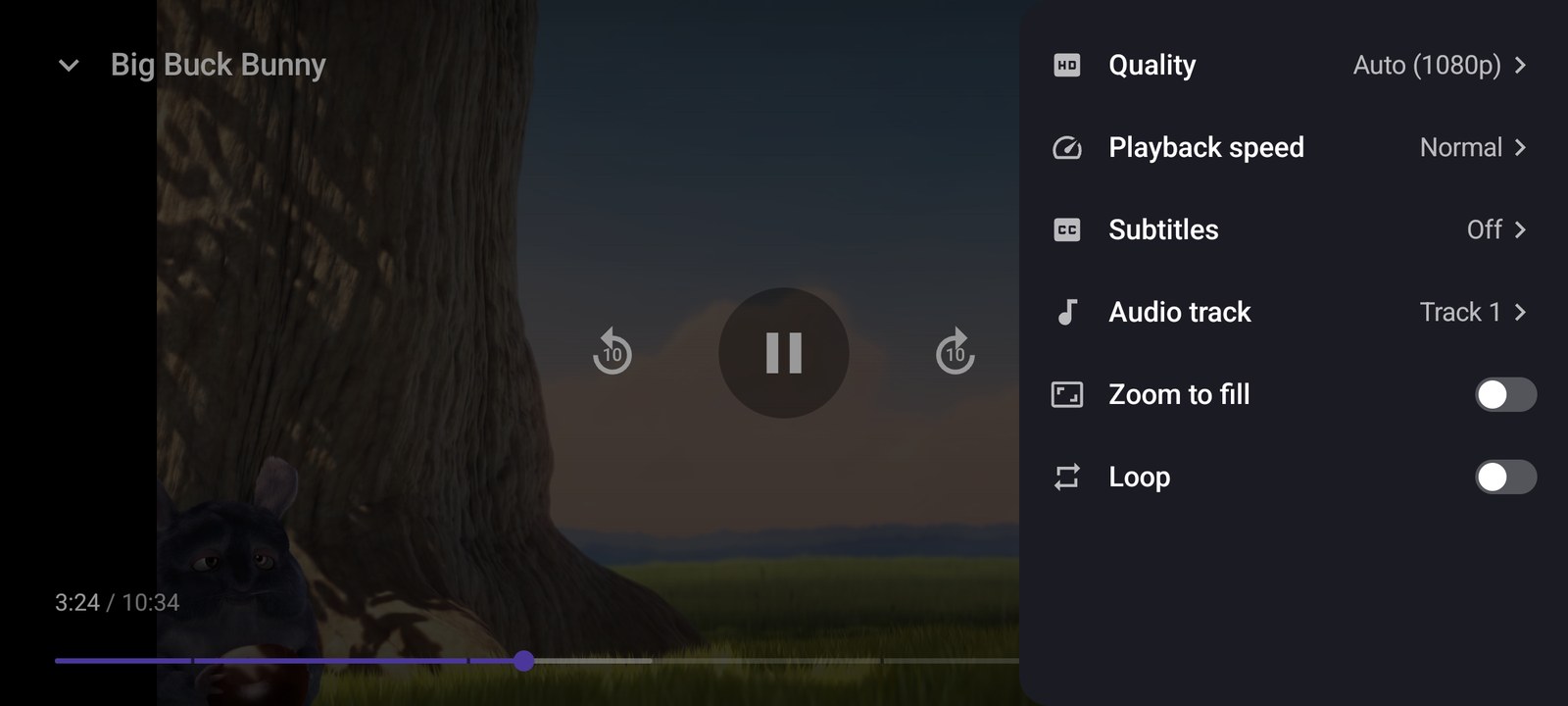The height and width of the screenshot is (706, 1568).
Task: Click the Normal speed value
Action: click(x=1460, y=147)
